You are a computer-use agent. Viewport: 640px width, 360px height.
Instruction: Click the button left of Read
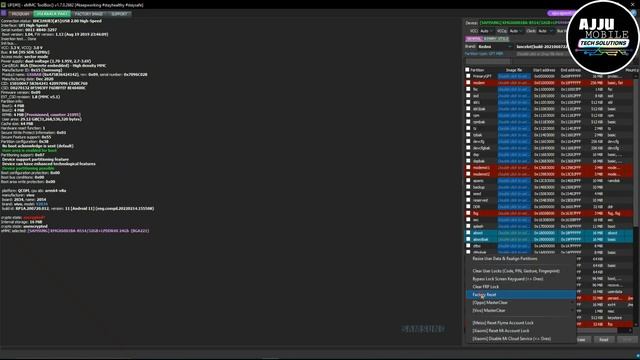[583, 340]
